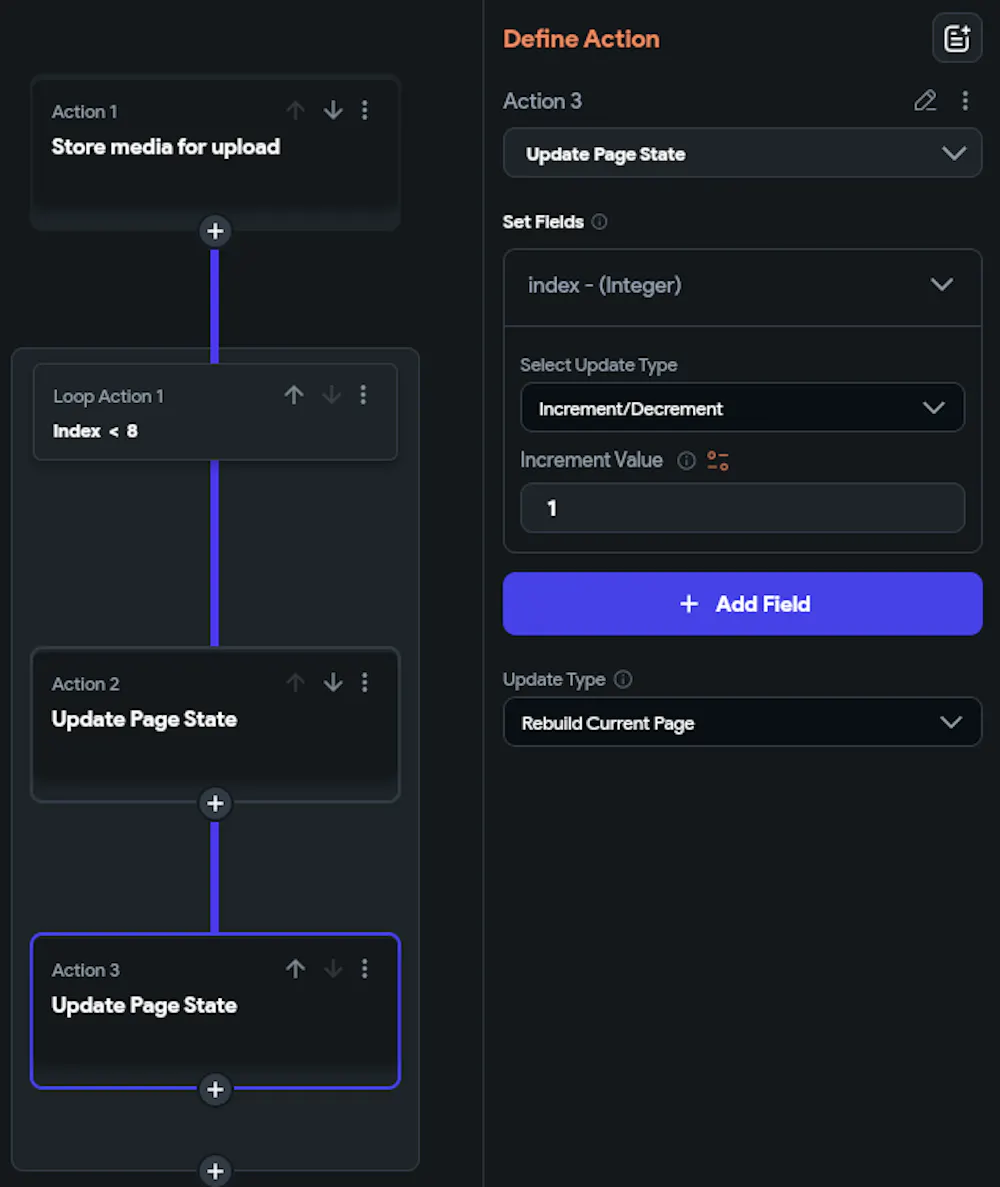
Task: Move Action 1 up with arrow
Action: click(x=295, y=111)
